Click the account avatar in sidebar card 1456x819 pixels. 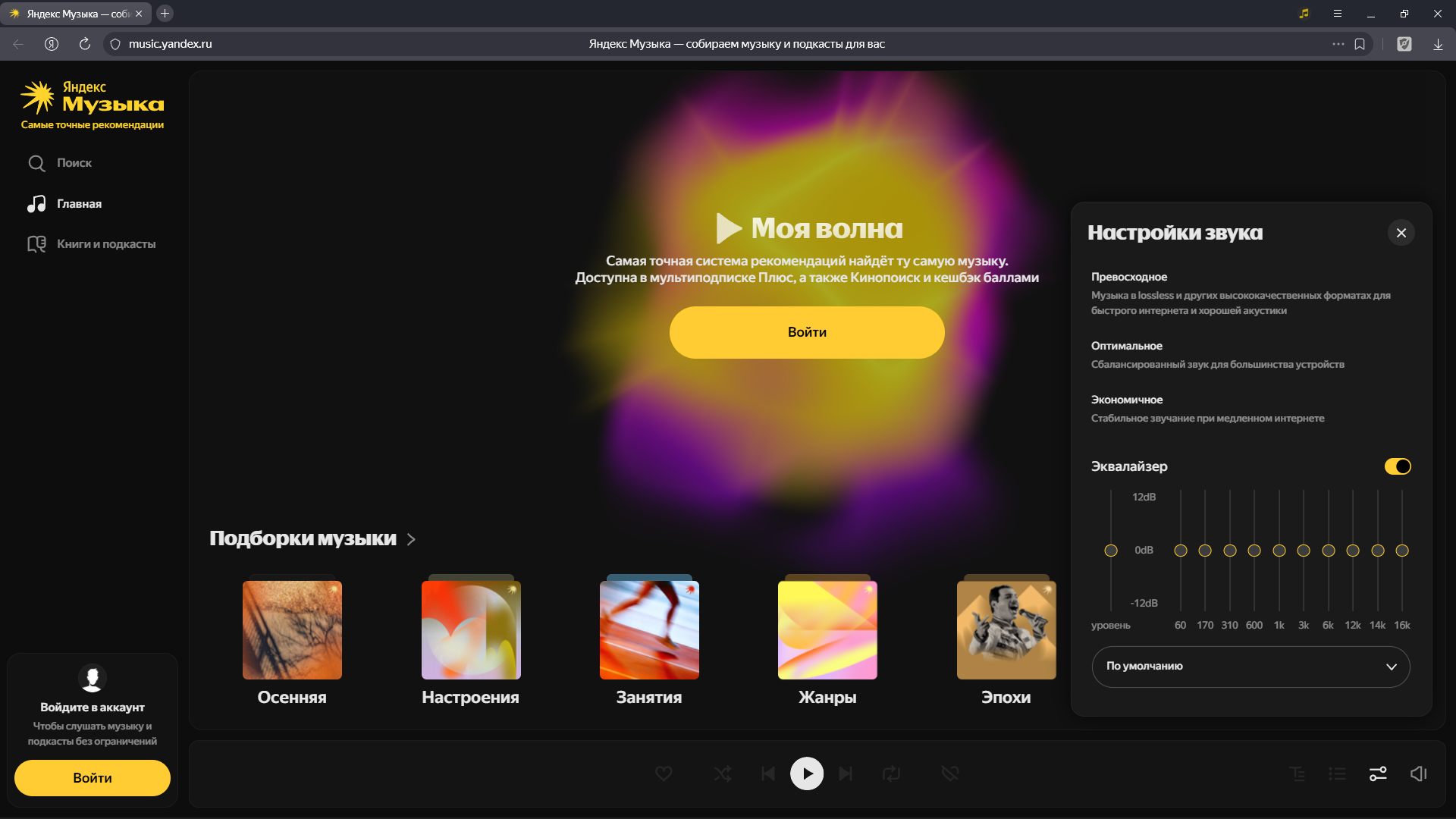[93, 678]
